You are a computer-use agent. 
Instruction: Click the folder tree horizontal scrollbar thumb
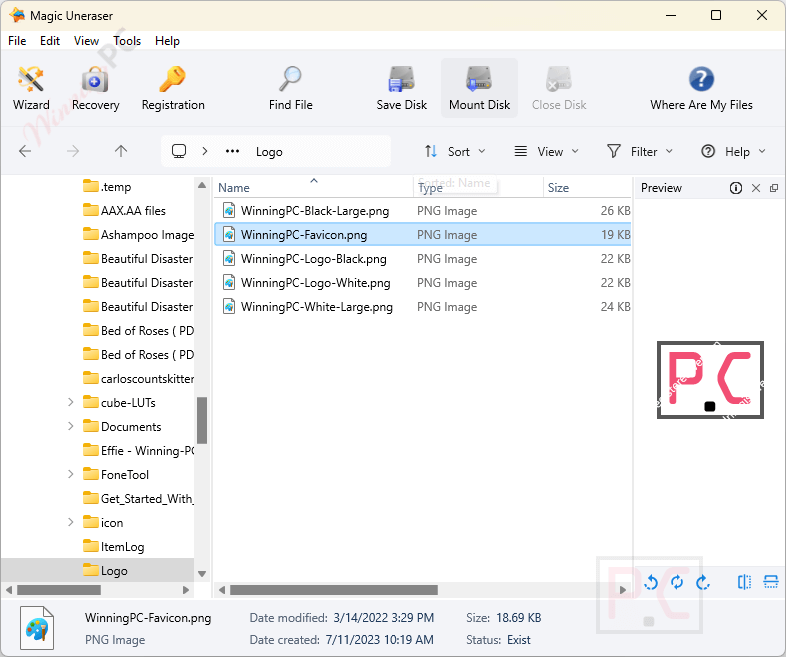[x=59, y=590]
